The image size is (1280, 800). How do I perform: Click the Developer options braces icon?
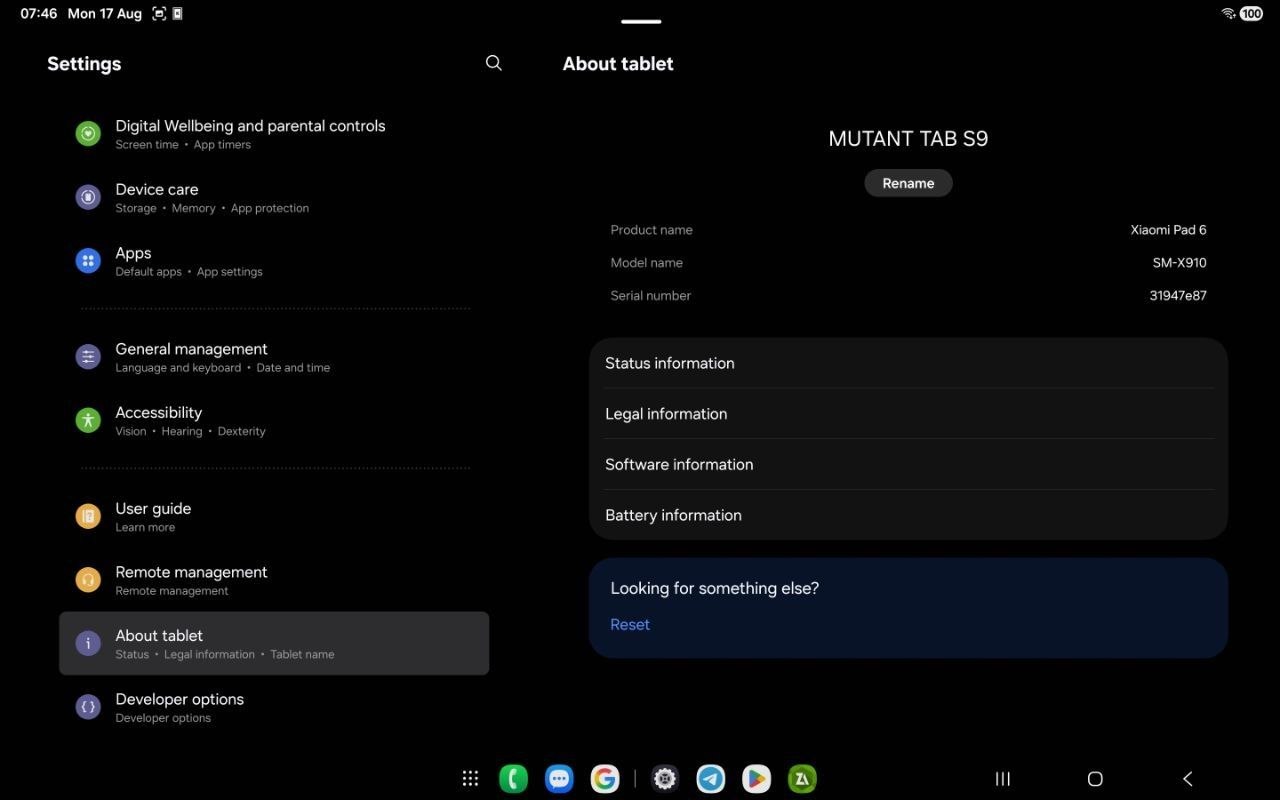(x=88, y=707)
